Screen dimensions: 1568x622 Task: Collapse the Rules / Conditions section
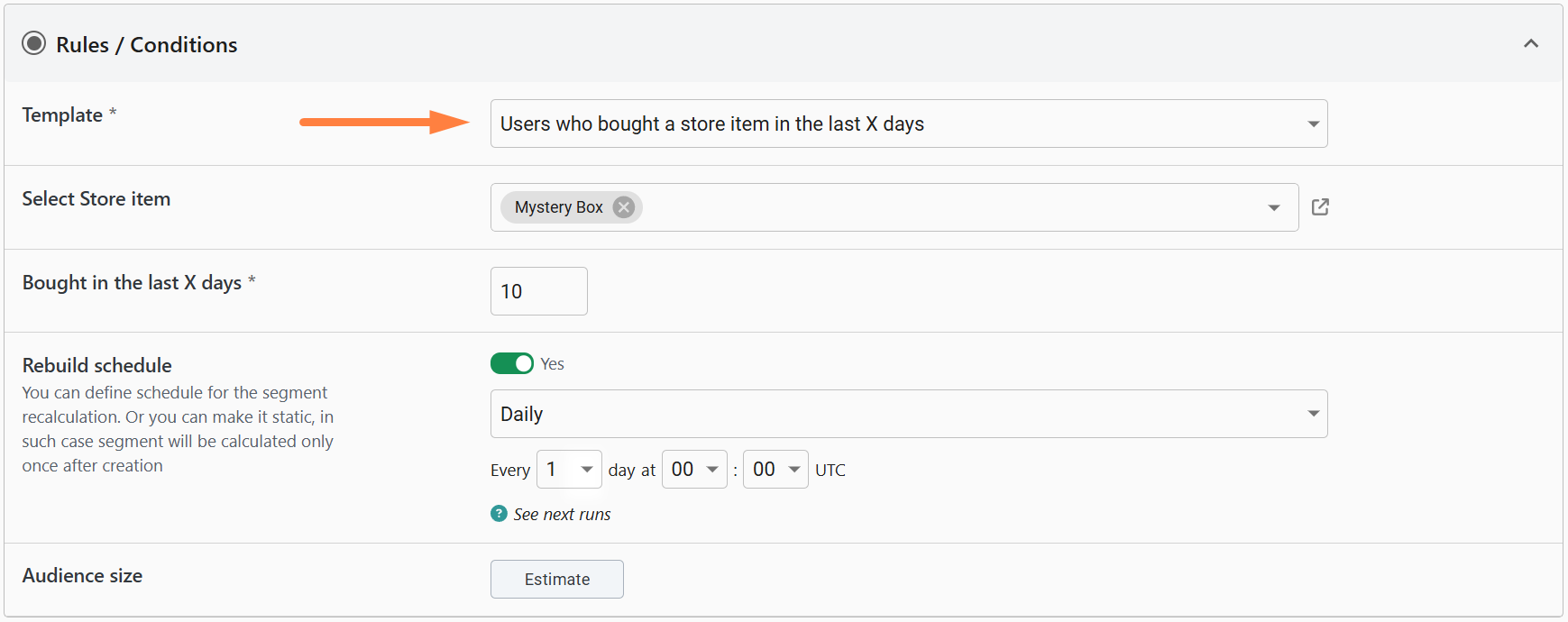[1530, 43]
